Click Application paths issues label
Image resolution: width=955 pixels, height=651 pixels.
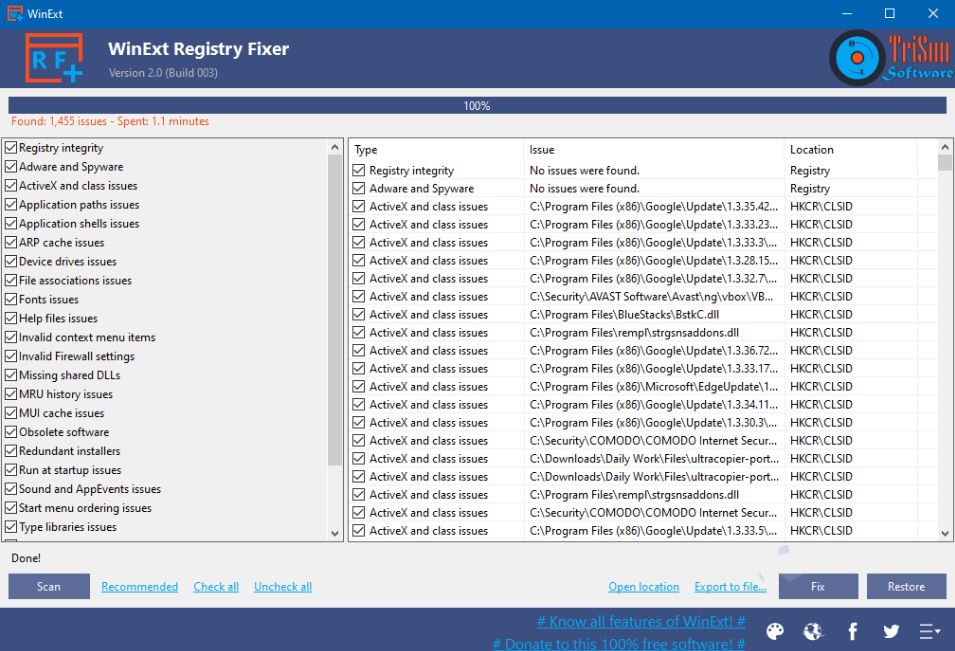tap(79, 205)
